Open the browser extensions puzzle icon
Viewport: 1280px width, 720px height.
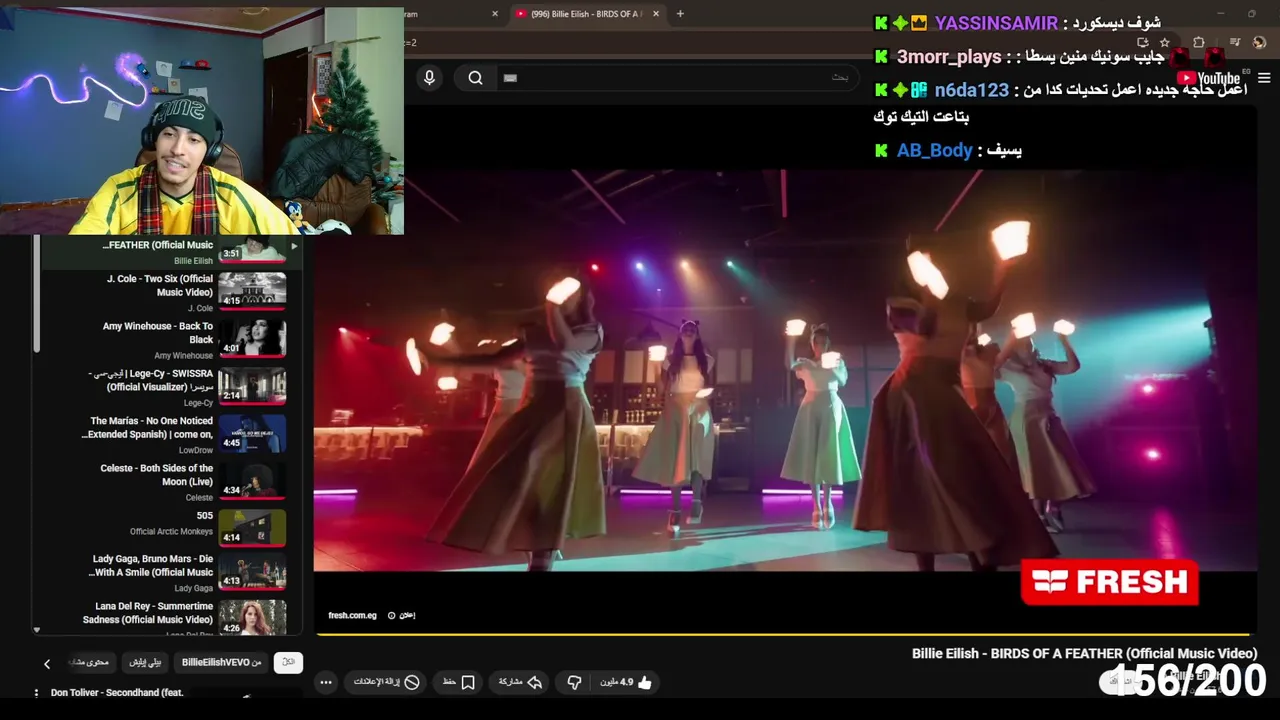coord(1199,42)
